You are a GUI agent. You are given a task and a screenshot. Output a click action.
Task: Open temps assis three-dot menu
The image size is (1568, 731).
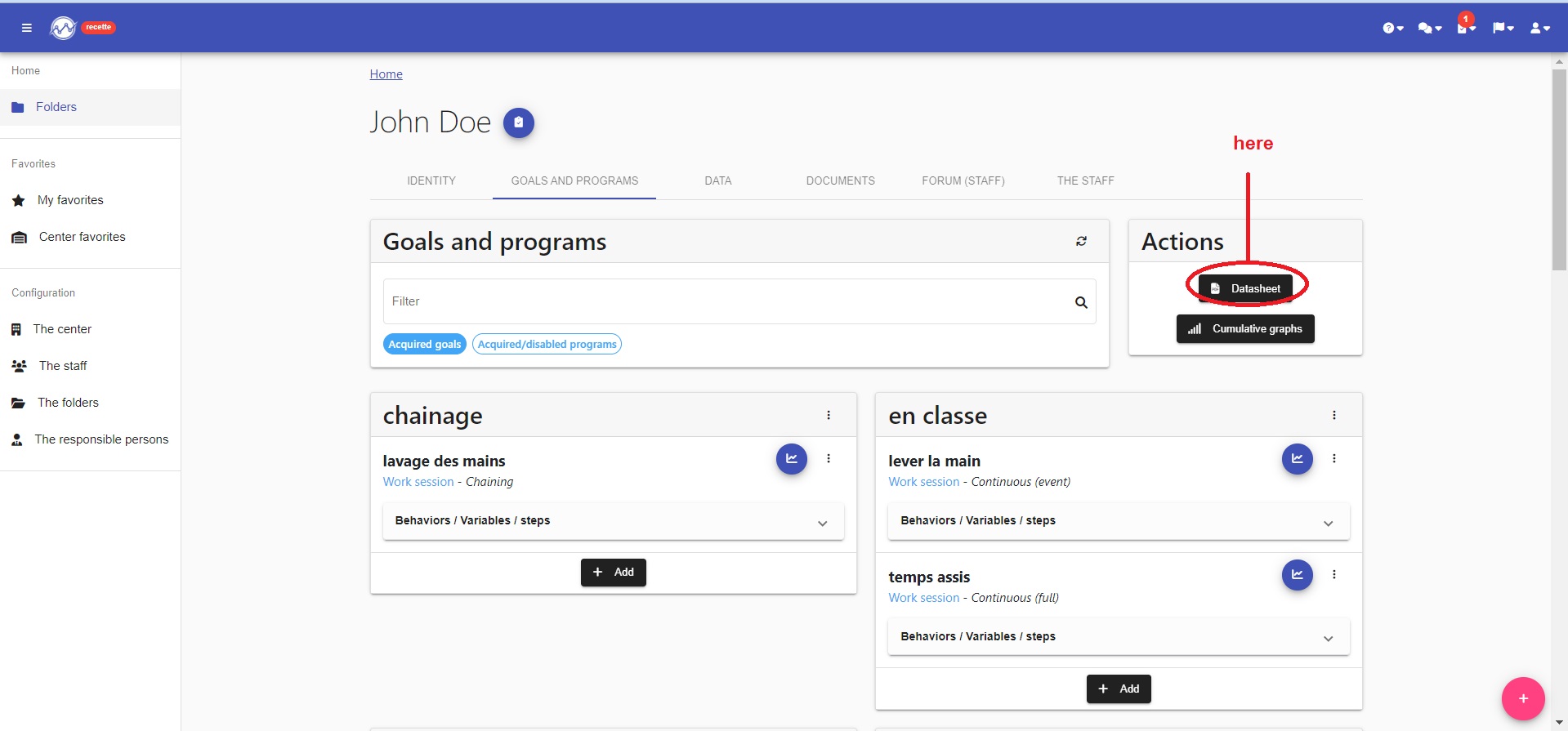[1334, 574]
